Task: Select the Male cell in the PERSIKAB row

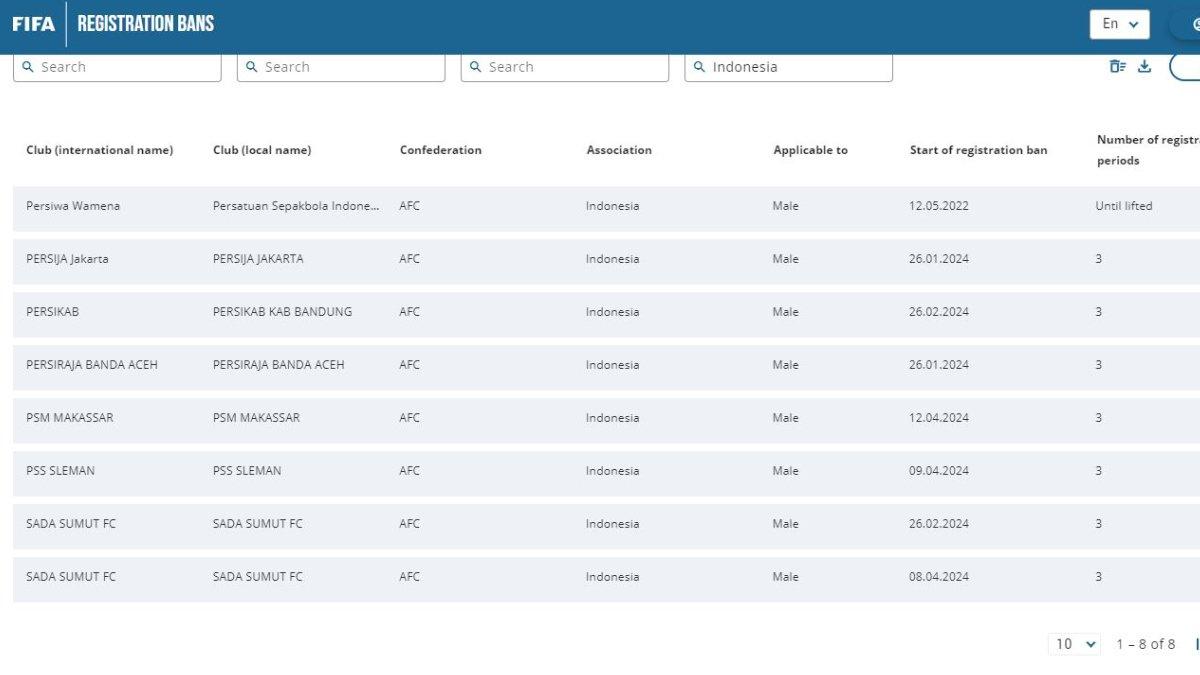Action: (x=786, y=312)
